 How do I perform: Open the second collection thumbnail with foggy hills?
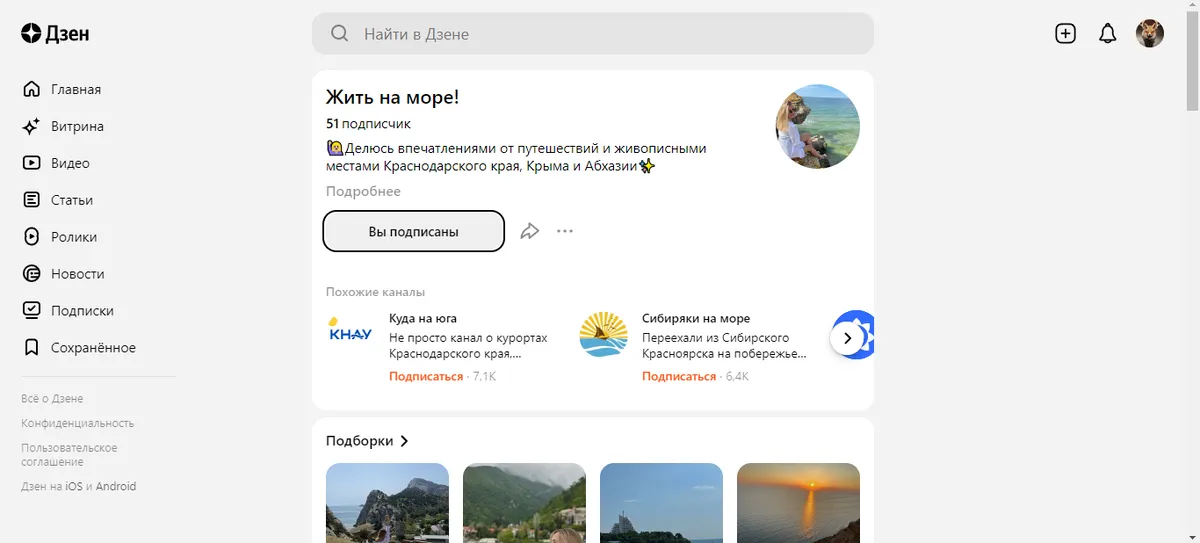click(524, 503)
